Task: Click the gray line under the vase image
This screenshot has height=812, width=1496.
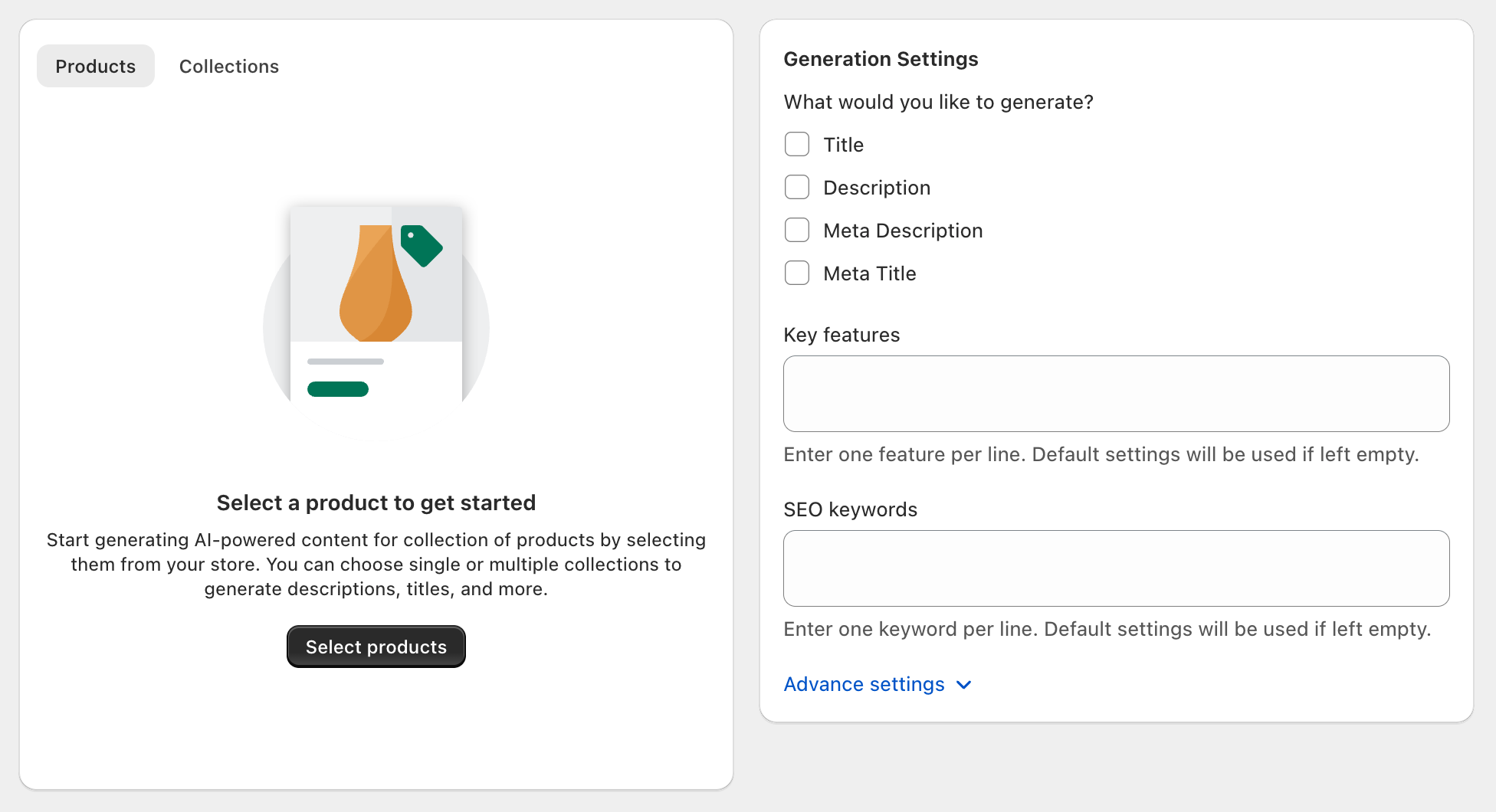Action: click(x=346, y=362)
